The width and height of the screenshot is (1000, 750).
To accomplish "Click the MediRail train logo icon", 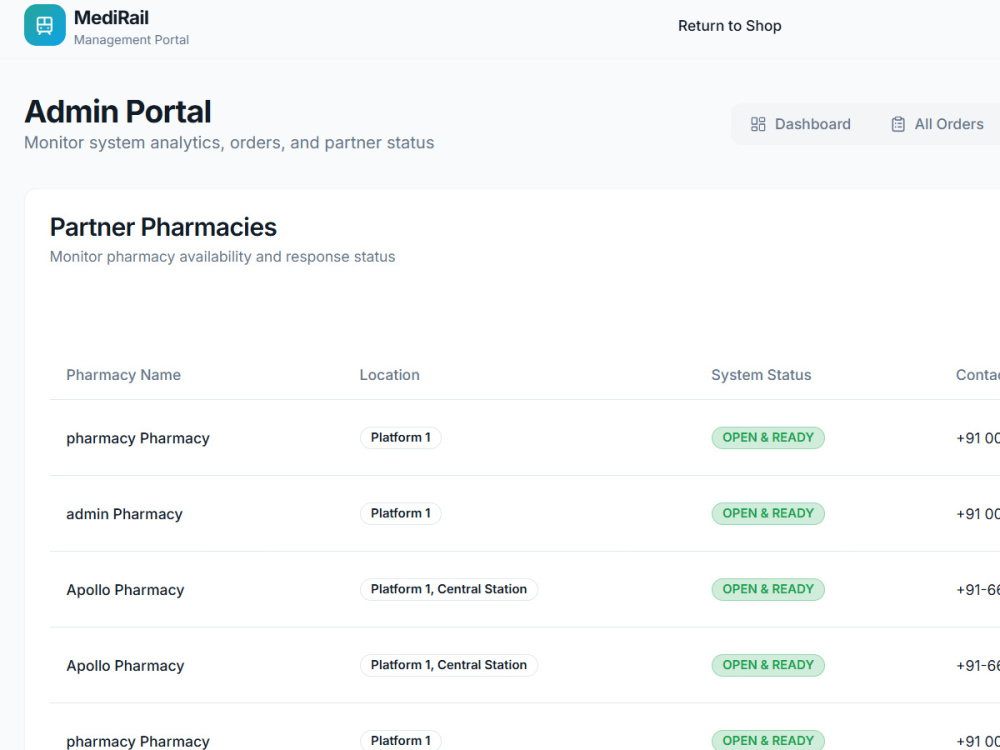I will coord(45,26).
